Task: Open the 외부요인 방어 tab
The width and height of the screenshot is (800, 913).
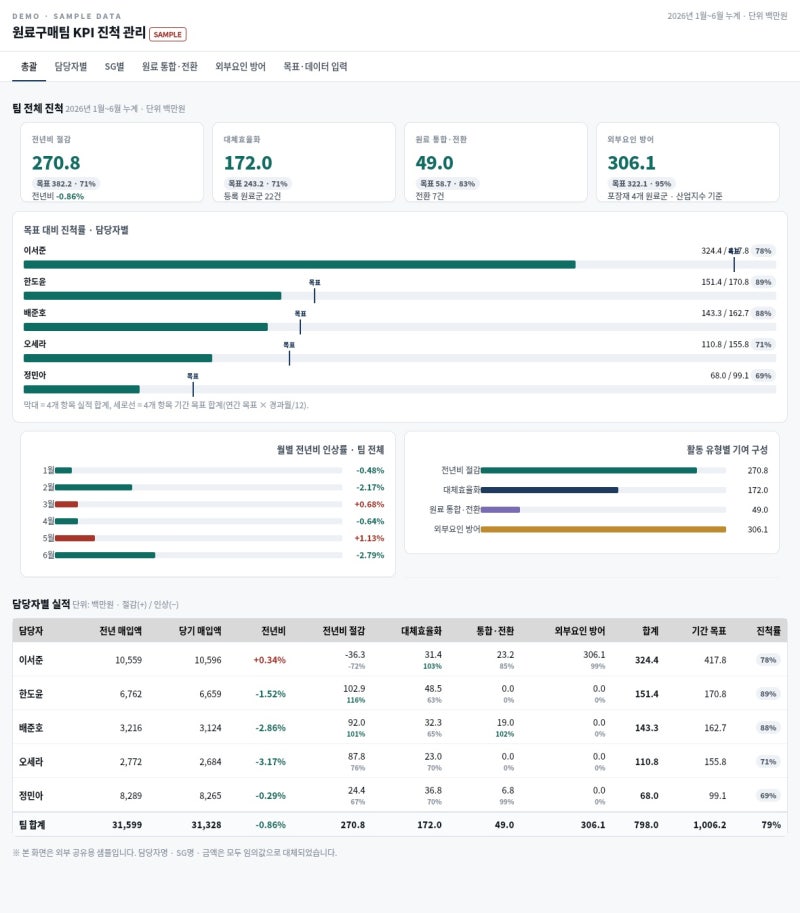Action: [240, 66]
